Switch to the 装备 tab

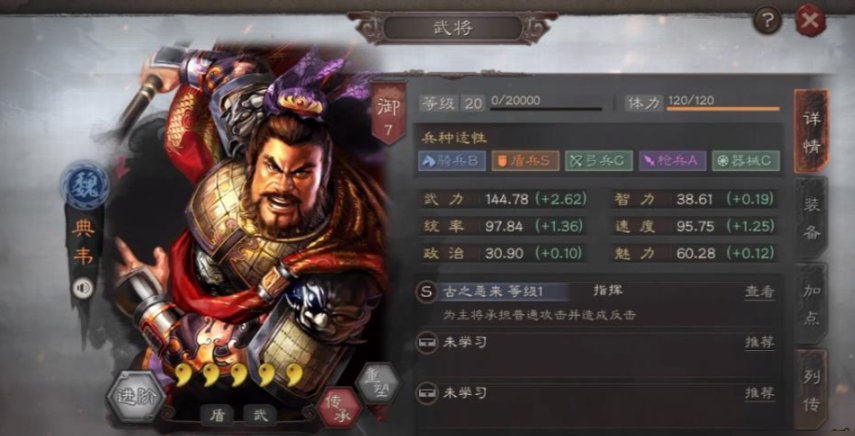click(811, 217)
